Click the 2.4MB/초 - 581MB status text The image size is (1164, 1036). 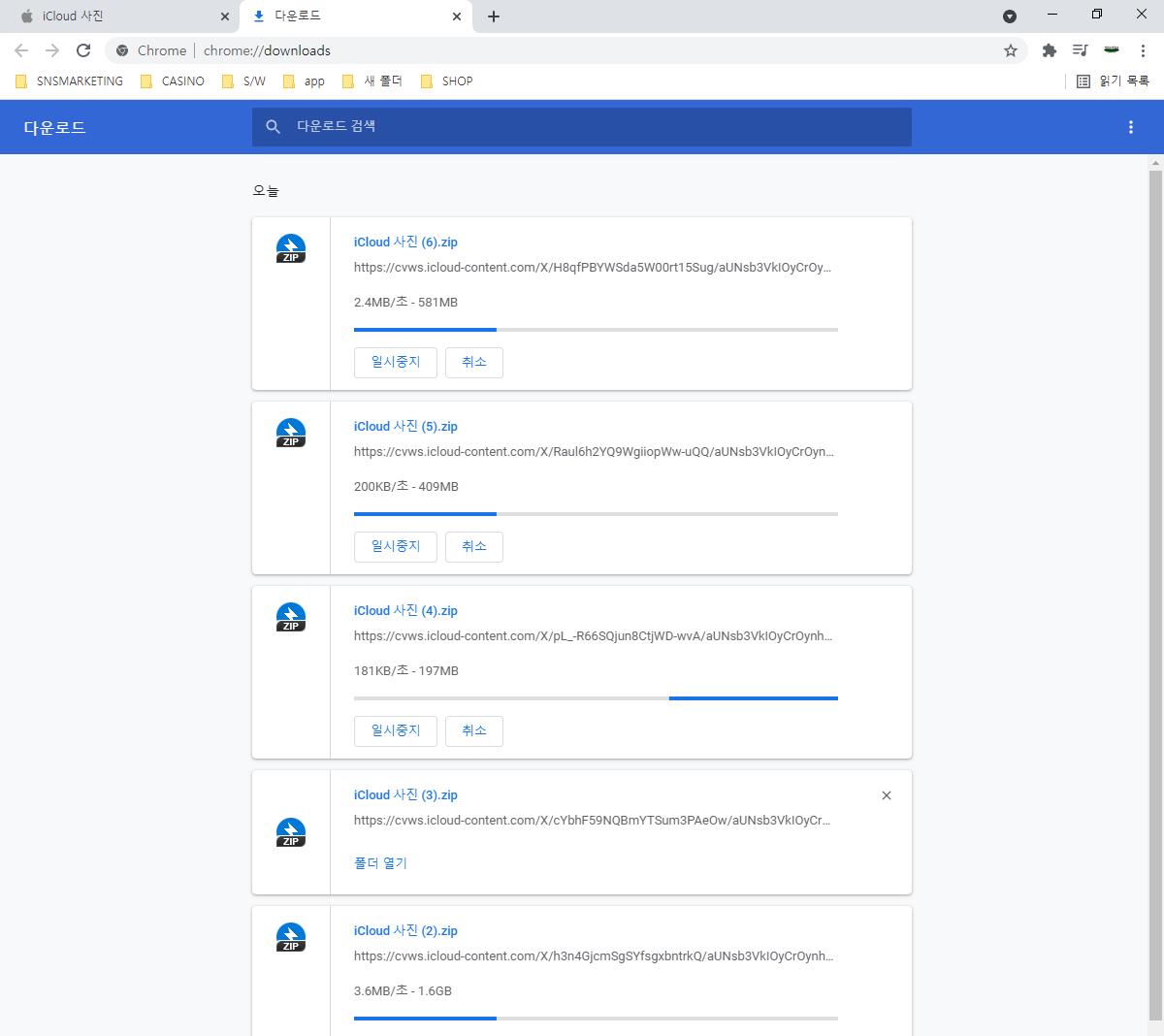405,303
